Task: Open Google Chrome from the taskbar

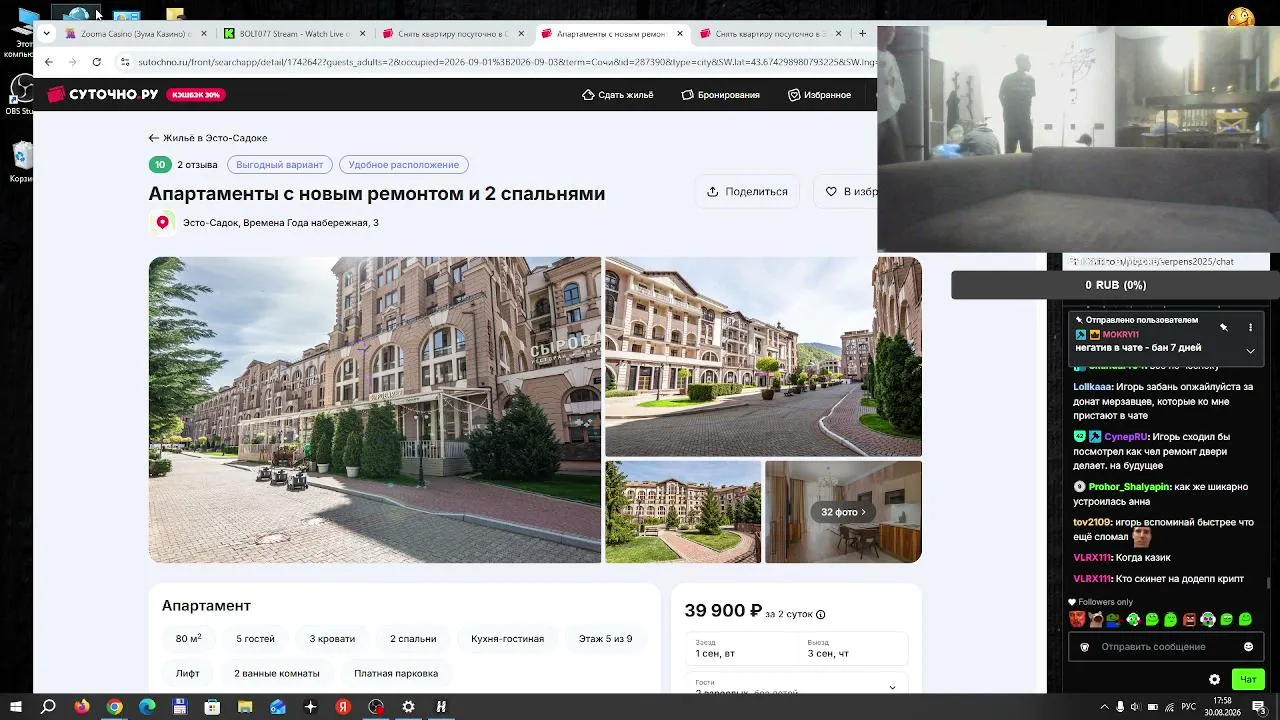Action: 114,707
